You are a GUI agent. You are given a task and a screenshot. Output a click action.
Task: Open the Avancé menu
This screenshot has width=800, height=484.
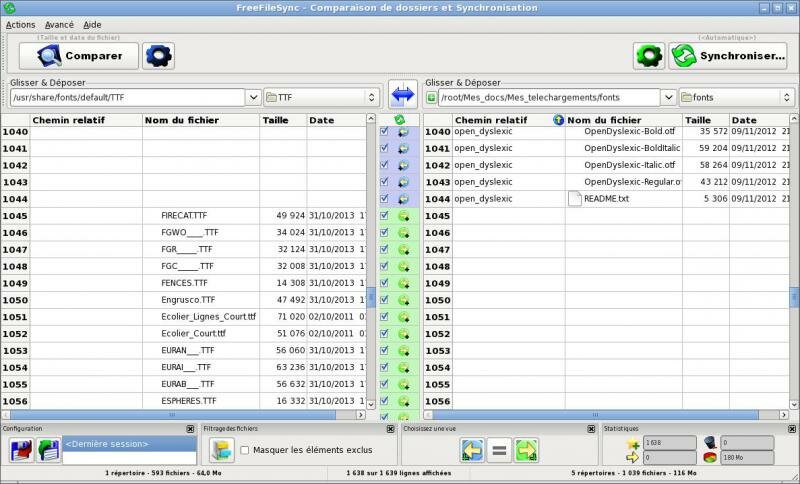coord(59,24)
